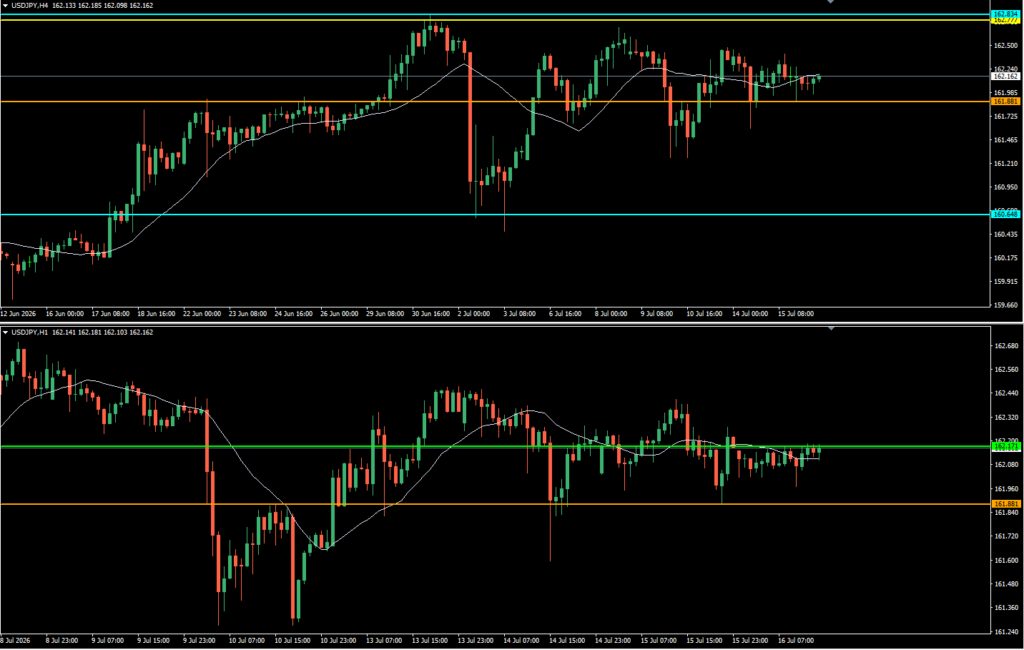
Task: Click the 13 Jul 23:00 time label
Action: coord(475,641)
